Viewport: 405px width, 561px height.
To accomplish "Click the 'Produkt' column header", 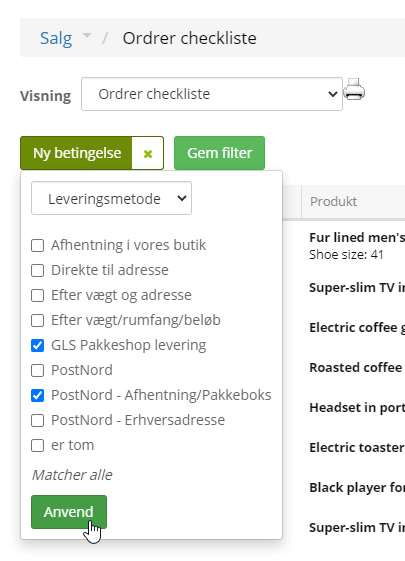I will click(x=333, y=201).
